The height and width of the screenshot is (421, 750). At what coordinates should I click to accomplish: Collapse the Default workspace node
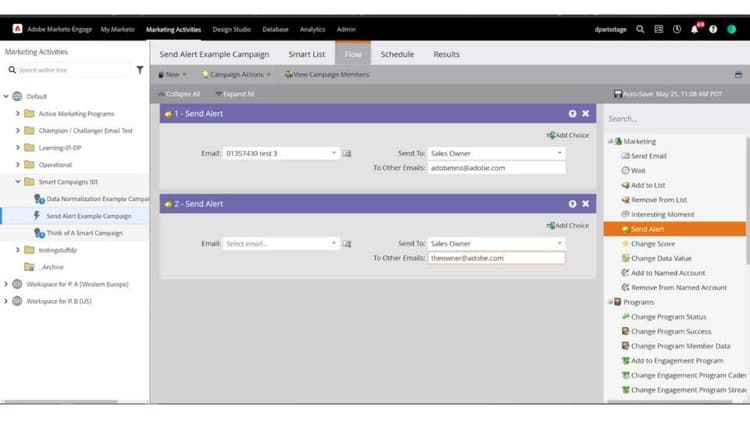pyautogui.click(x=6, y=96)
